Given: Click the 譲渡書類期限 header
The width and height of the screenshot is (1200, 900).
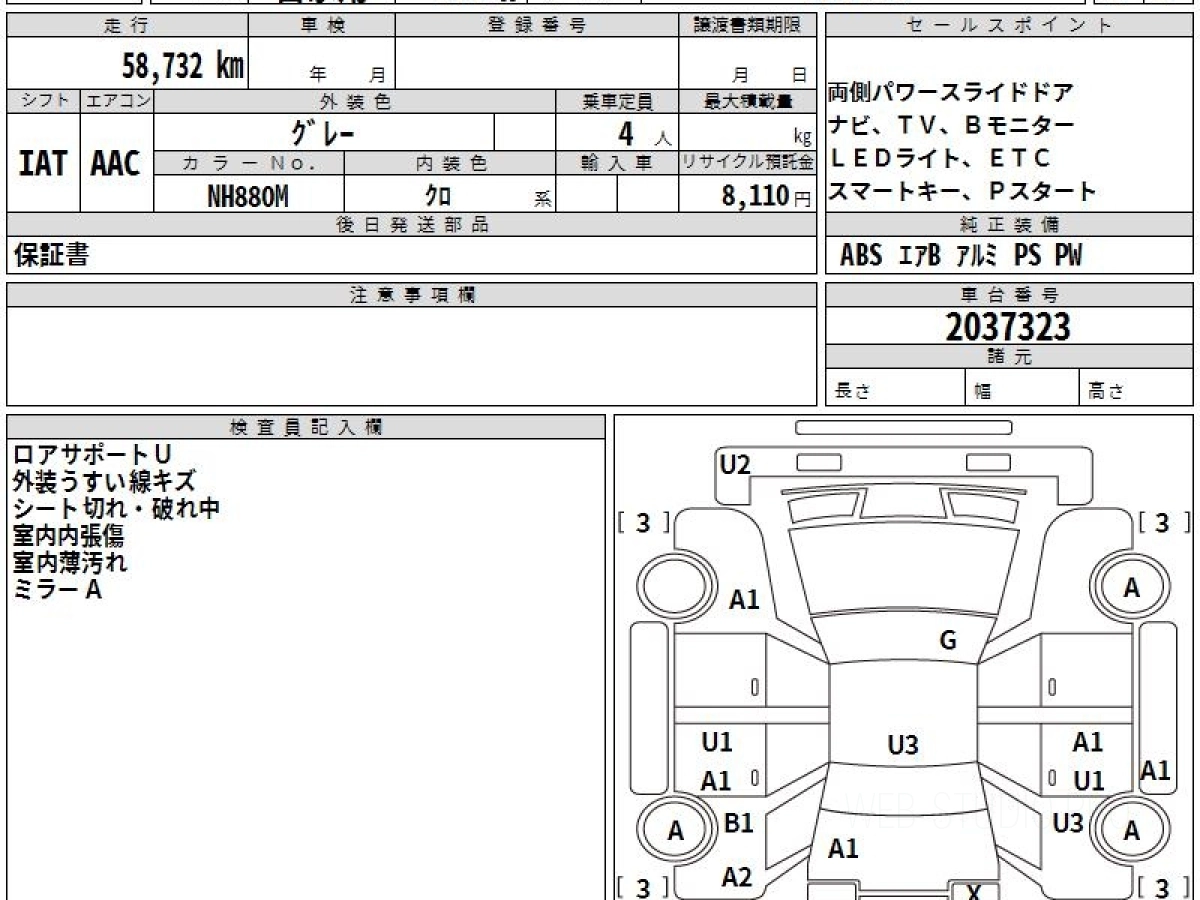Looking at the screenshot, I should [748, 26].
